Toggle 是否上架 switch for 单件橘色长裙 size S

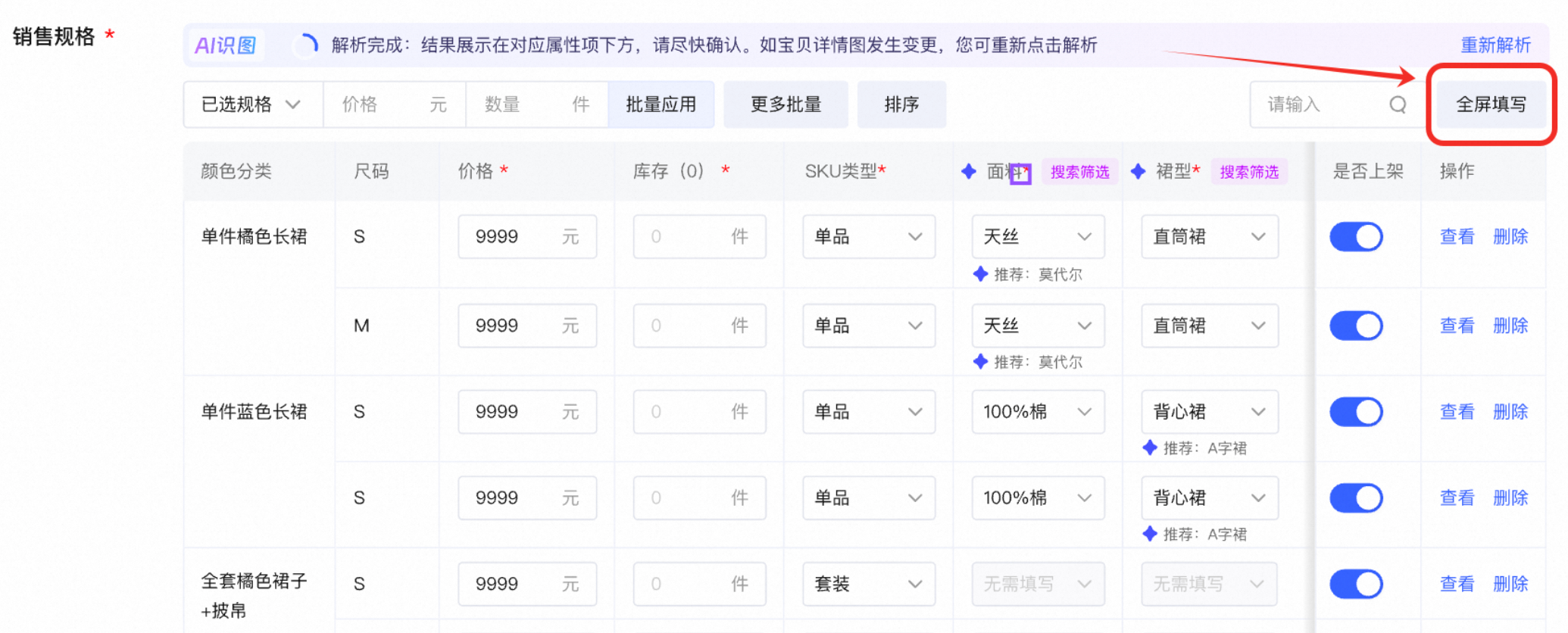pos(1356,237)
